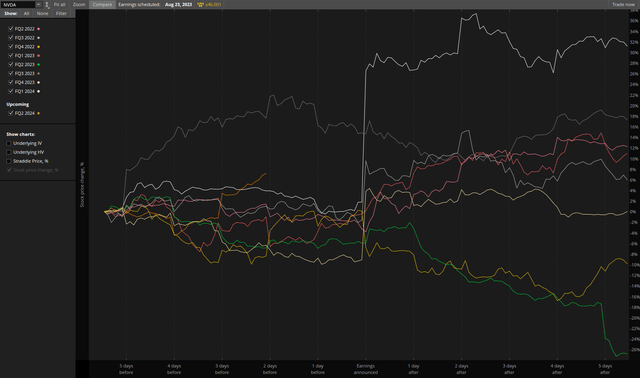Image resolution: width=640 pixels, height=378 pixels.
Task: Click the yellow FQ4 2022 color dot
Action: [x=38, y=47]
